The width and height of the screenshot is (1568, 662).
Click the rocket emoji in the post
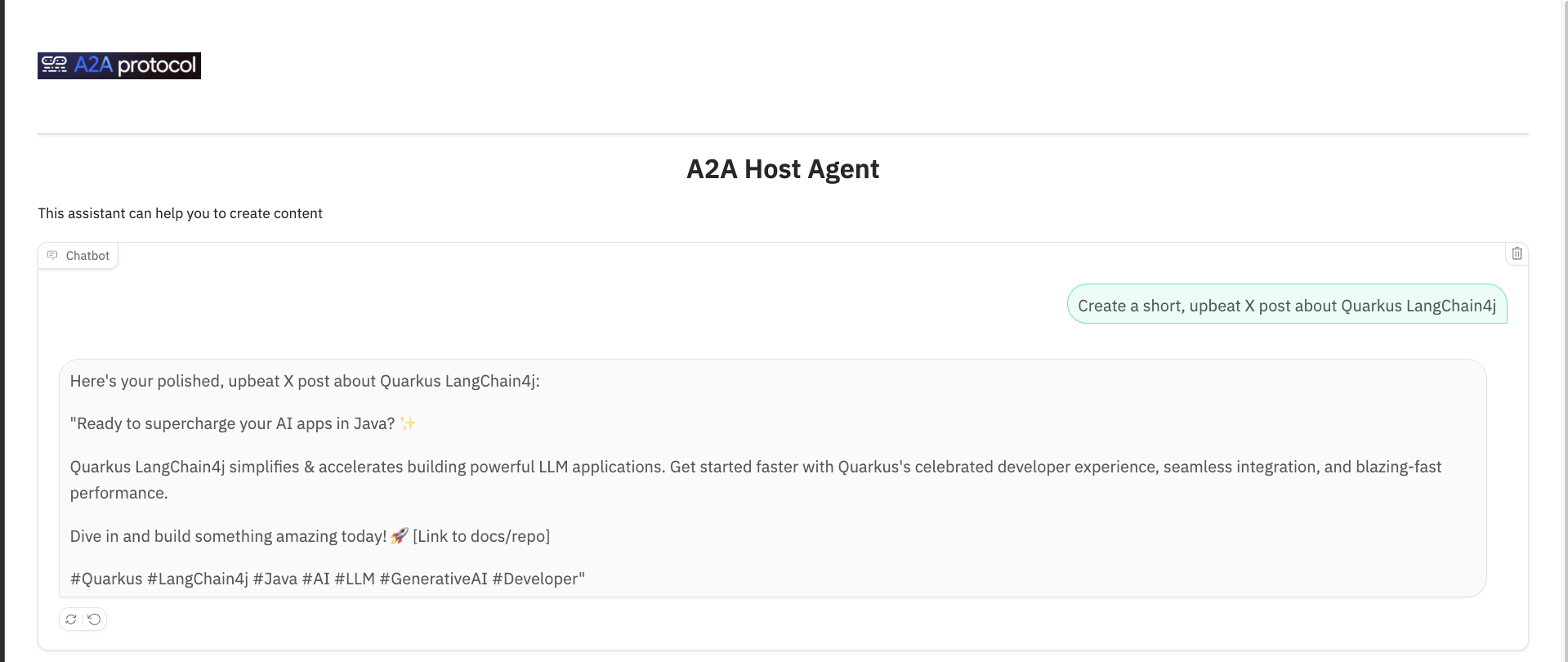400,536
